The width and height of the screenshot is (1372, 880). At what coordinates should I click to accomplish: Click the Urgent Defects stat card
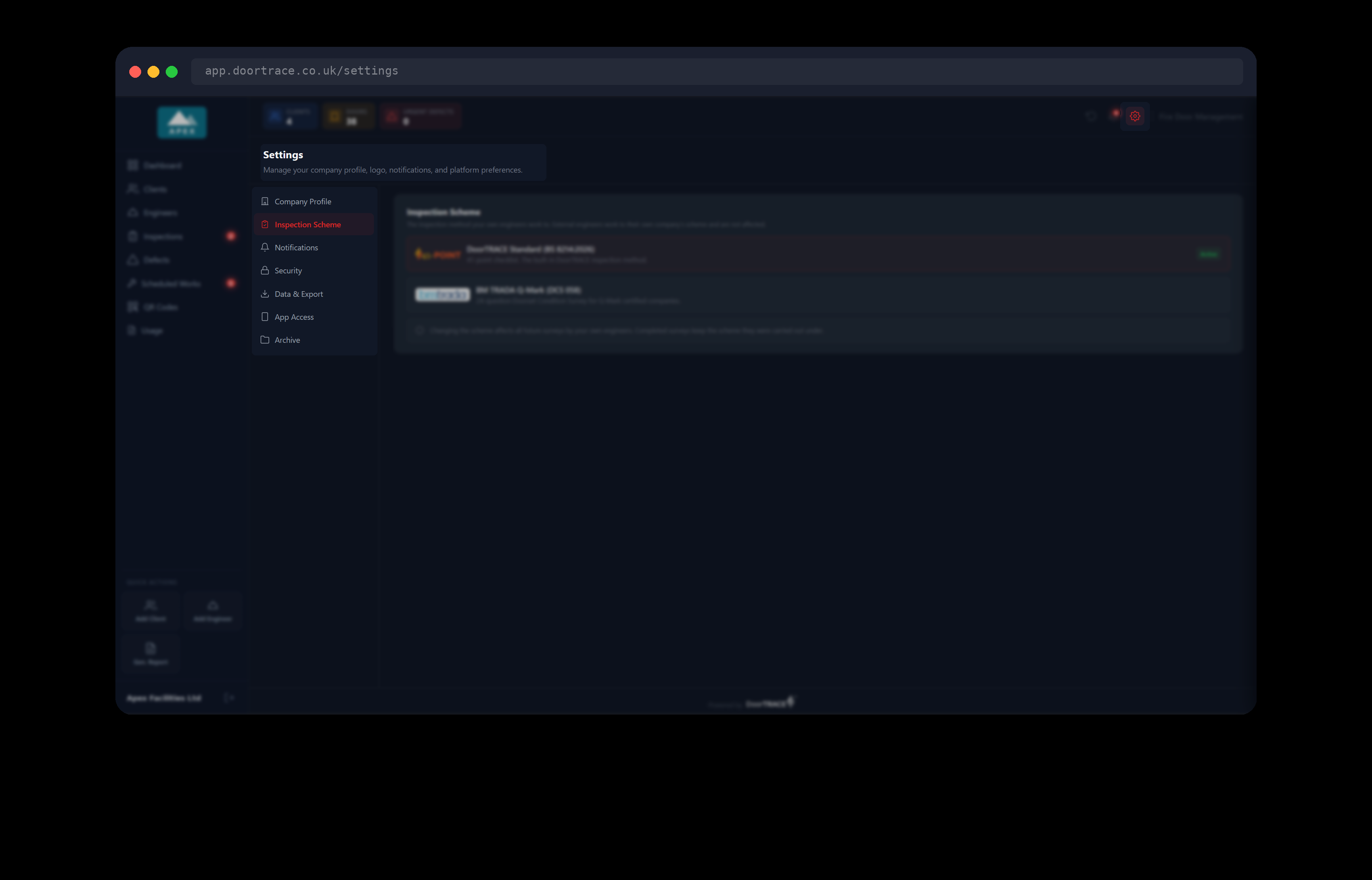421,117
